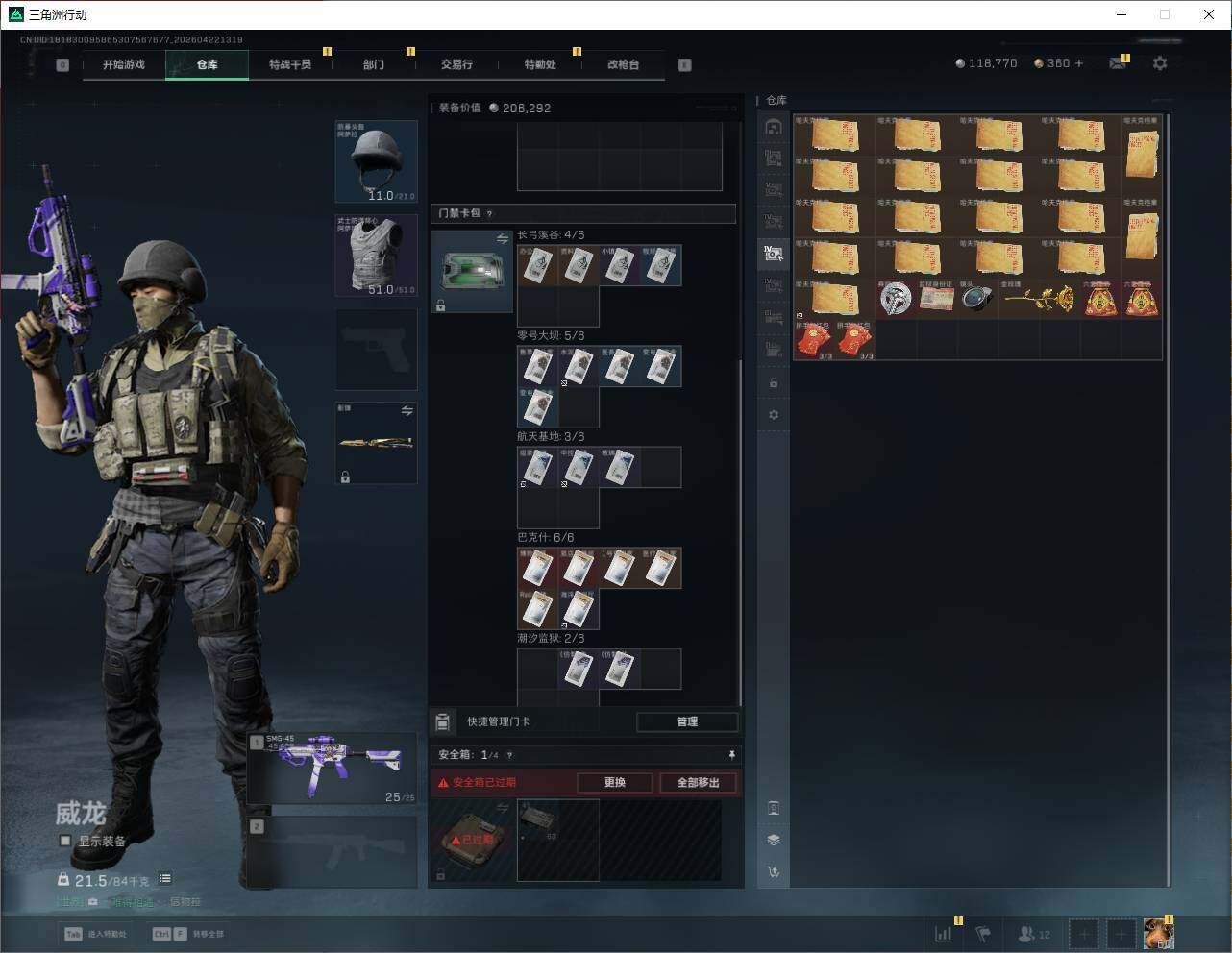This screenshot has height=953, width=1232.
Task: Click the lock icon on the melee knife slot
Action: click(x=345, y=476)
